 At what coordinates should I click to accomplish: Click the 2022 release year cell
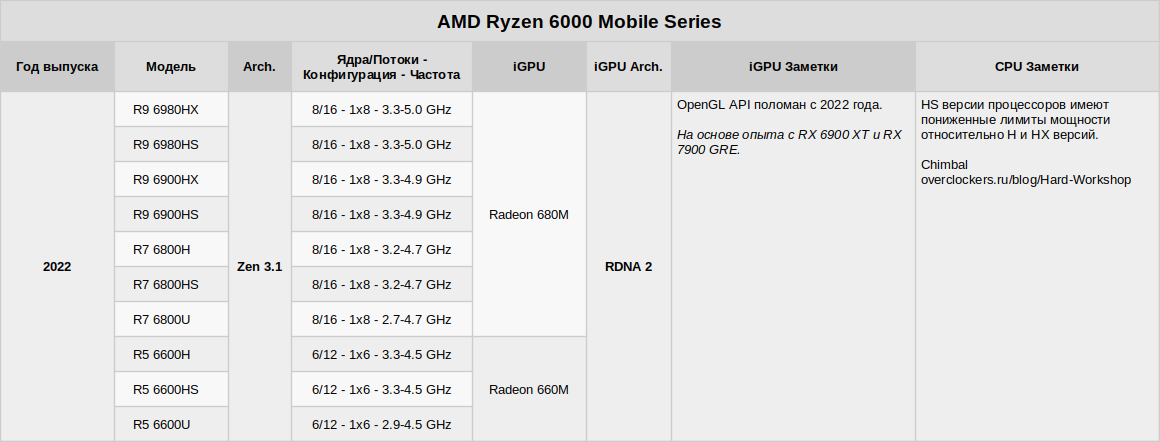[57, 267]
